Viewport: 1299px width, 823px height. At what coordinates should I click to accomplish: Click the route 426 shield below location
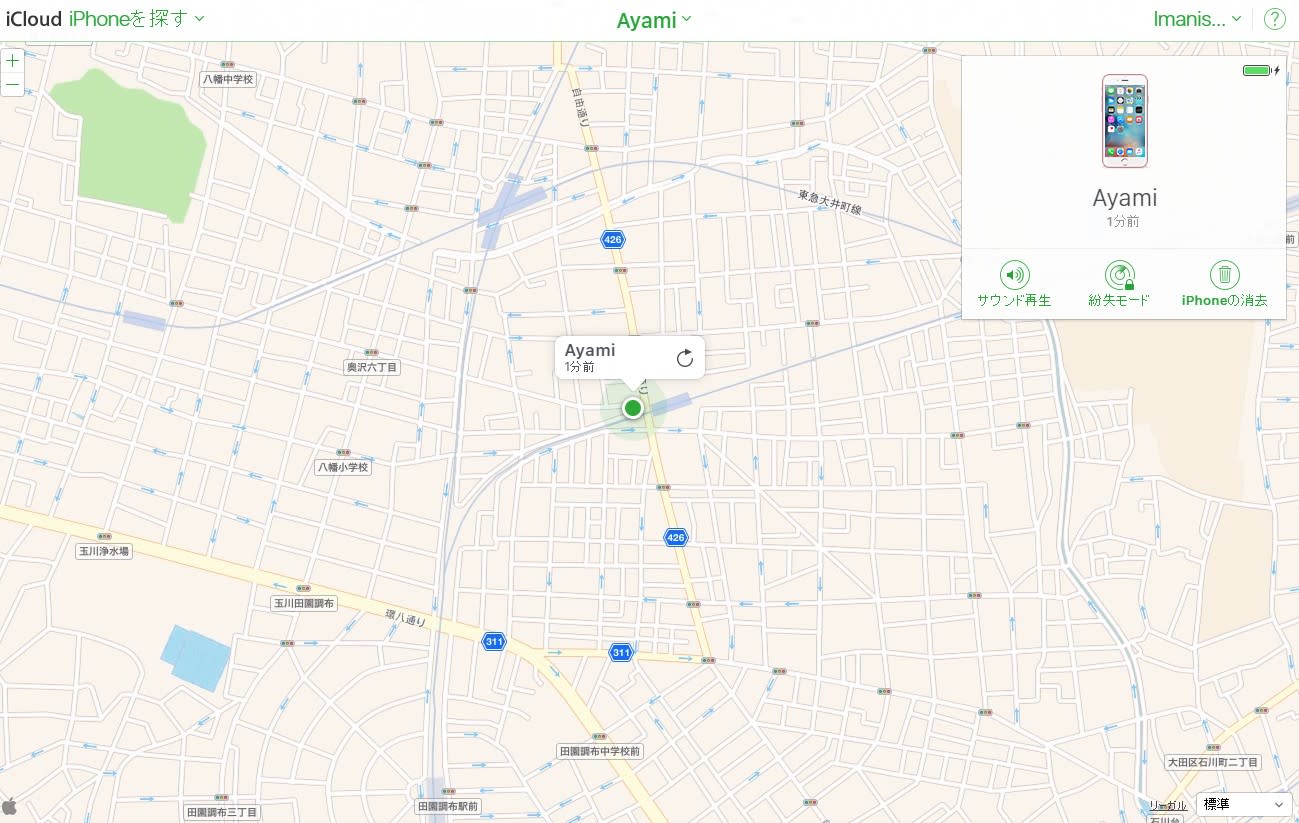[x=676, y=537]
